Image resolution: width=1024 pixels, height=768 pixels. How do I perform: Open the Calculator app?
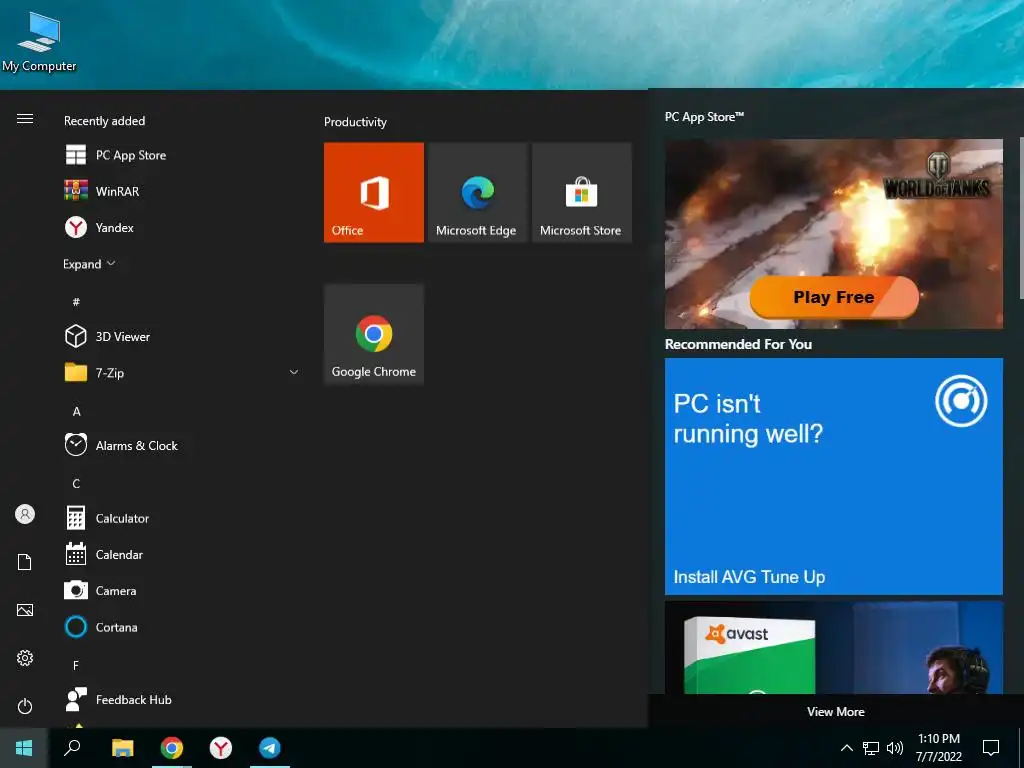[x=182, y=518]
